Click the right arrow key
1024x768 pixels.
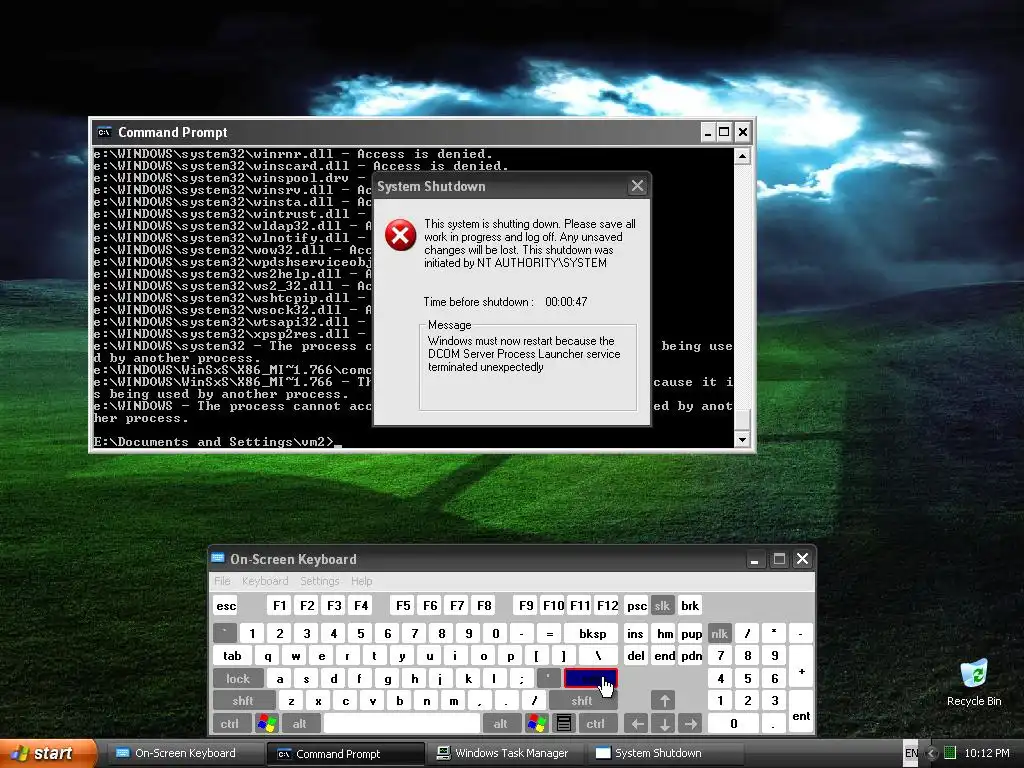690,724
